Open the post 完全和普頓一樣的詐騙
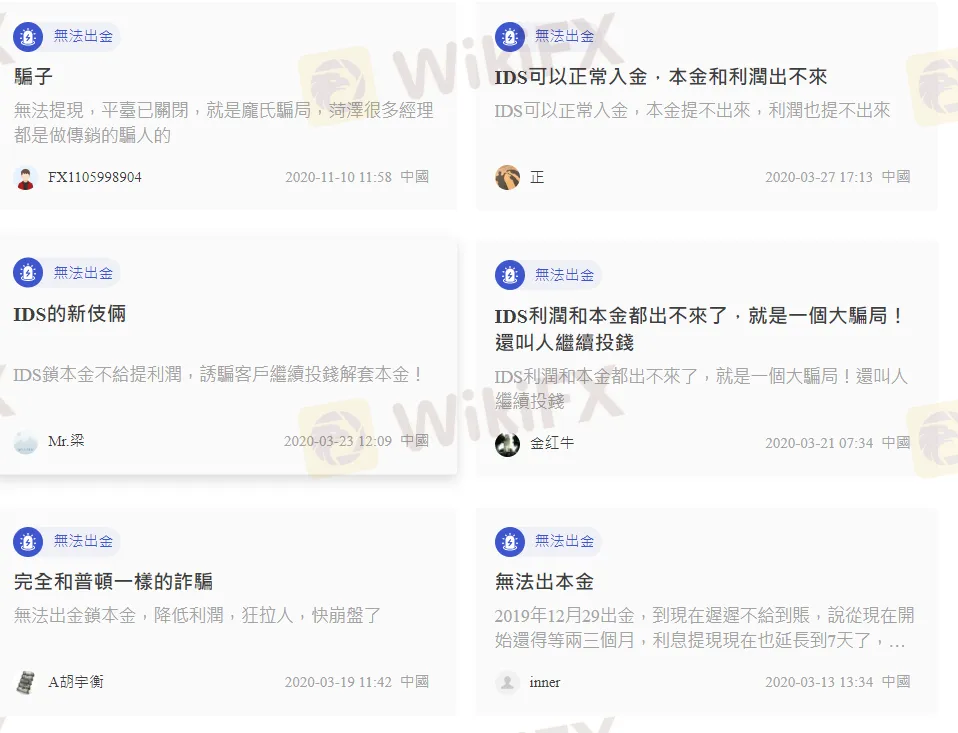 click(x=113, y=582)
